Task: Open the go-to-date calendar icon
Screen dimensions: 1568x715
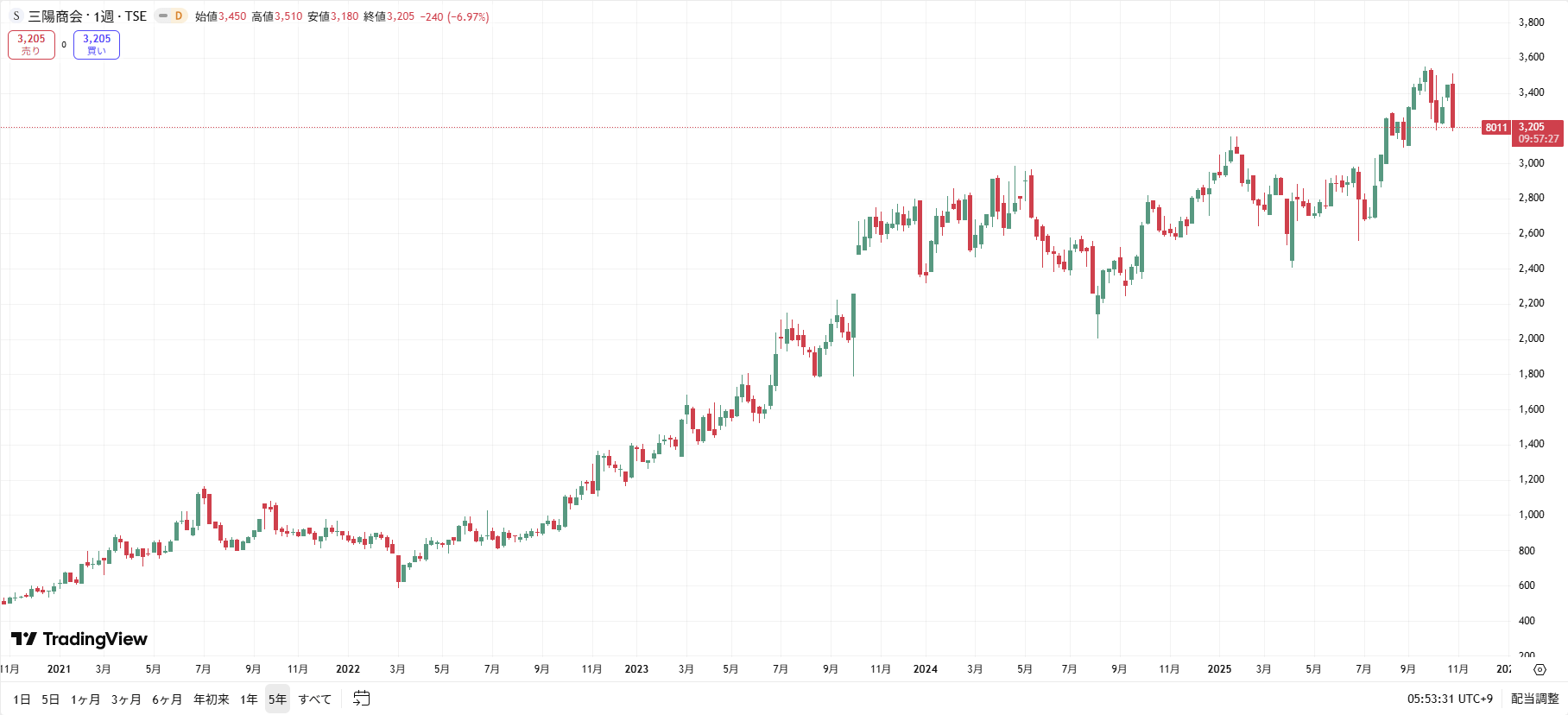Action: 362,699
